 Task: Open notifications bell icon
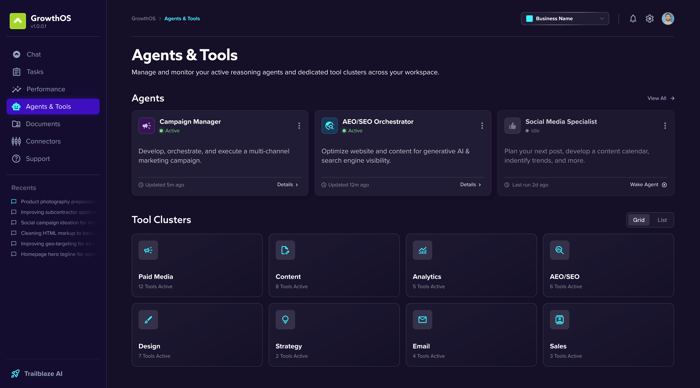point(633,19)
